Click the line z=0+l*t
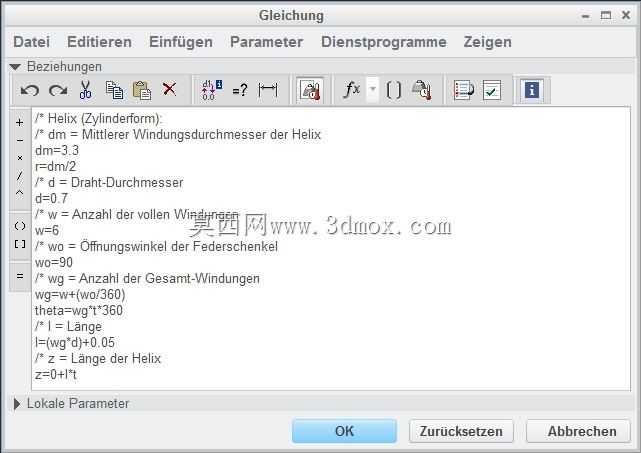Viewport: 641px width, 453px height. (56, 375)
